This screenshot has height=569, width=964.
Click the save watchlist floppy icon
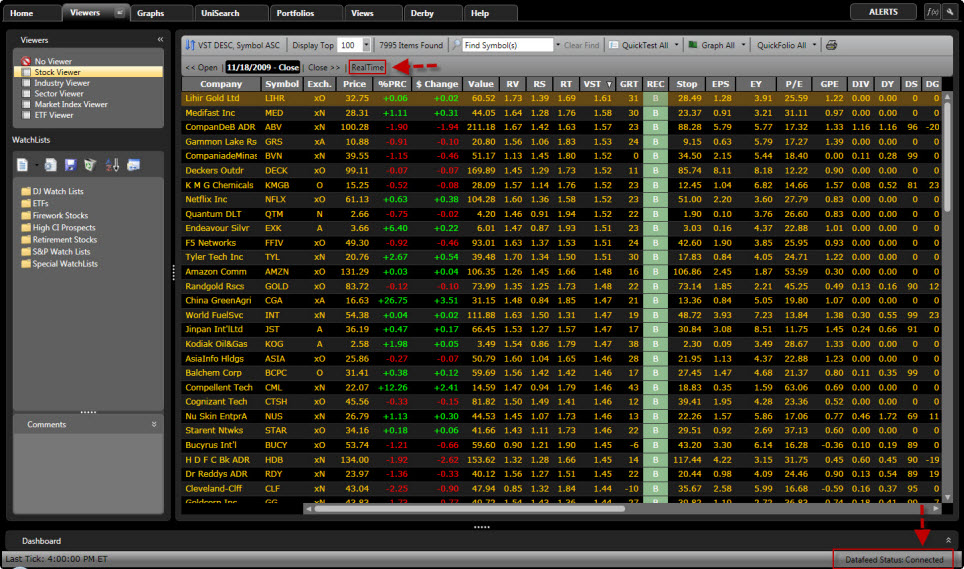(x=70, y=164)
